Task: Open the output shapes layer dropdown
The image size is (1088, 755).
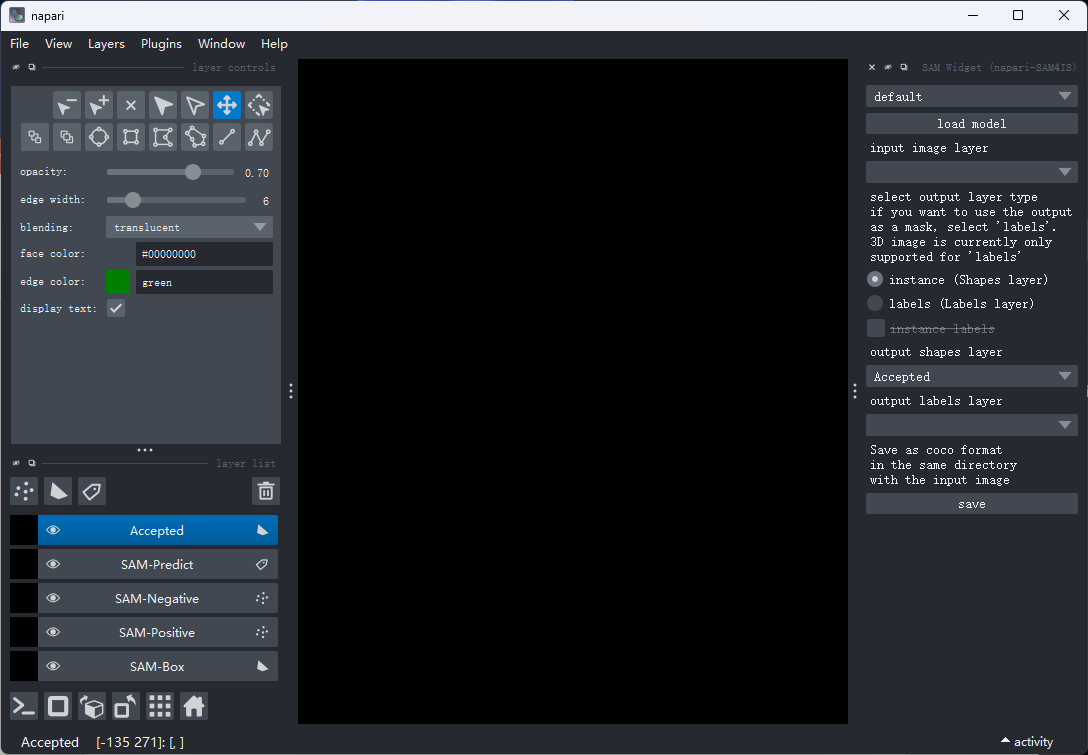Action: pos(971,376)
